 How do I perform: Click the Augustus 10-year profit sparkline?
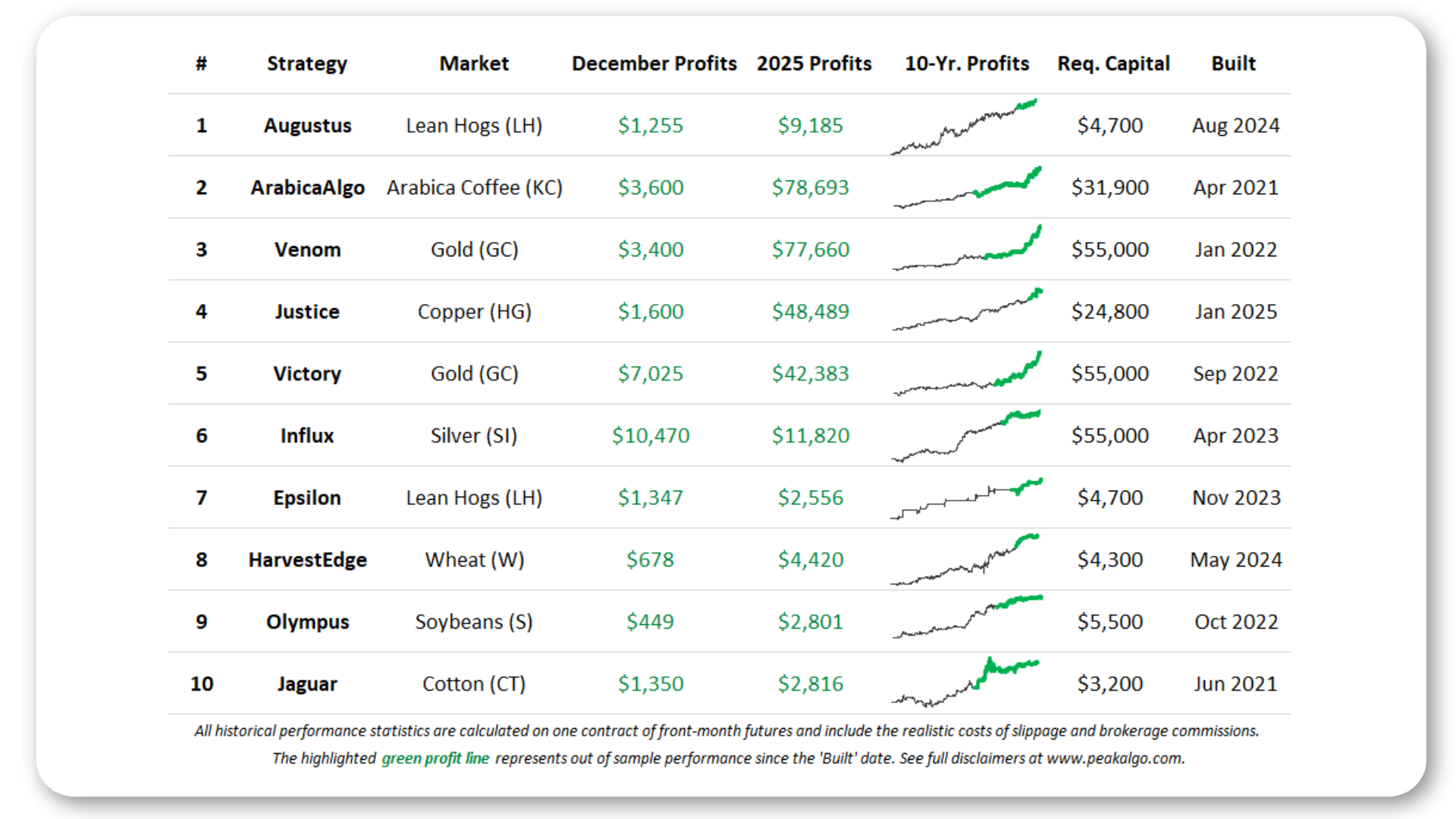point(964,127)
